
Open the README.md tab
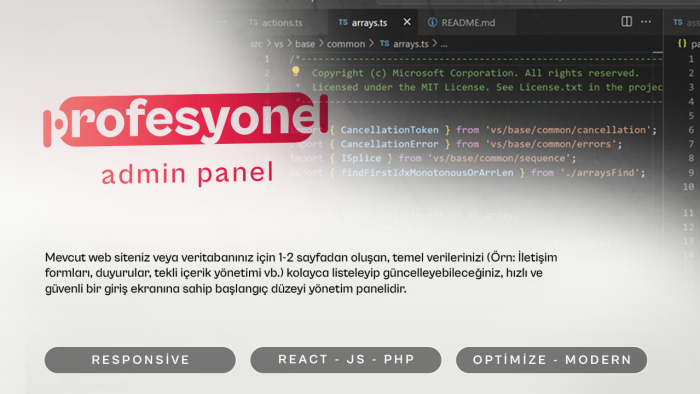(x=468, y=22)
